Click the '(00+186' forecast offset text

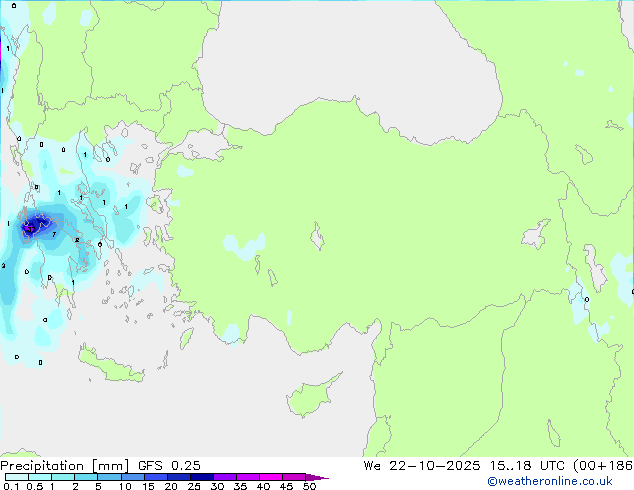pyautogui.click(x=603, y=466)
